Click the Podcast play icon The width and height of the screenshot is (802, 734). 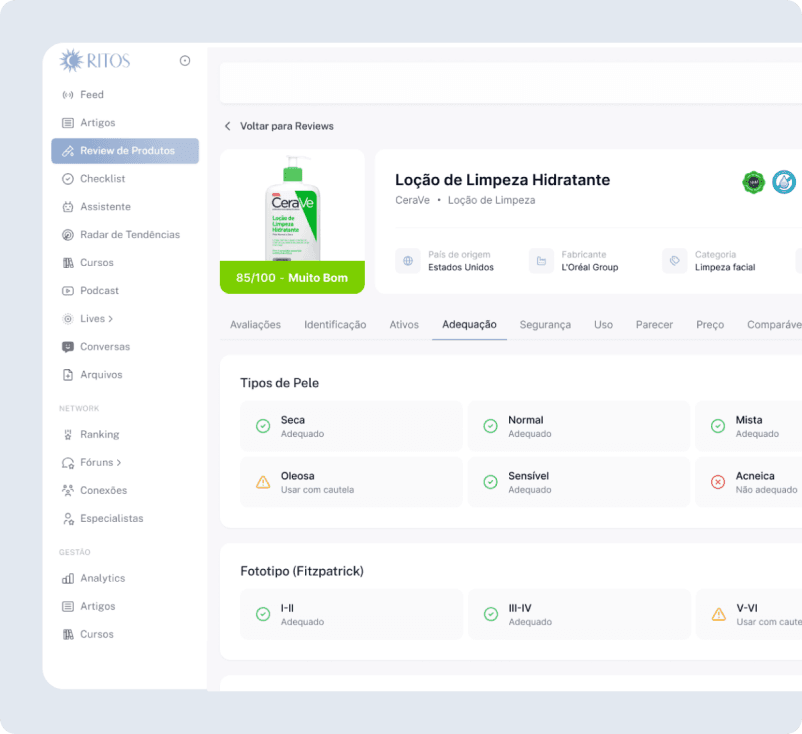click(68, 291)
